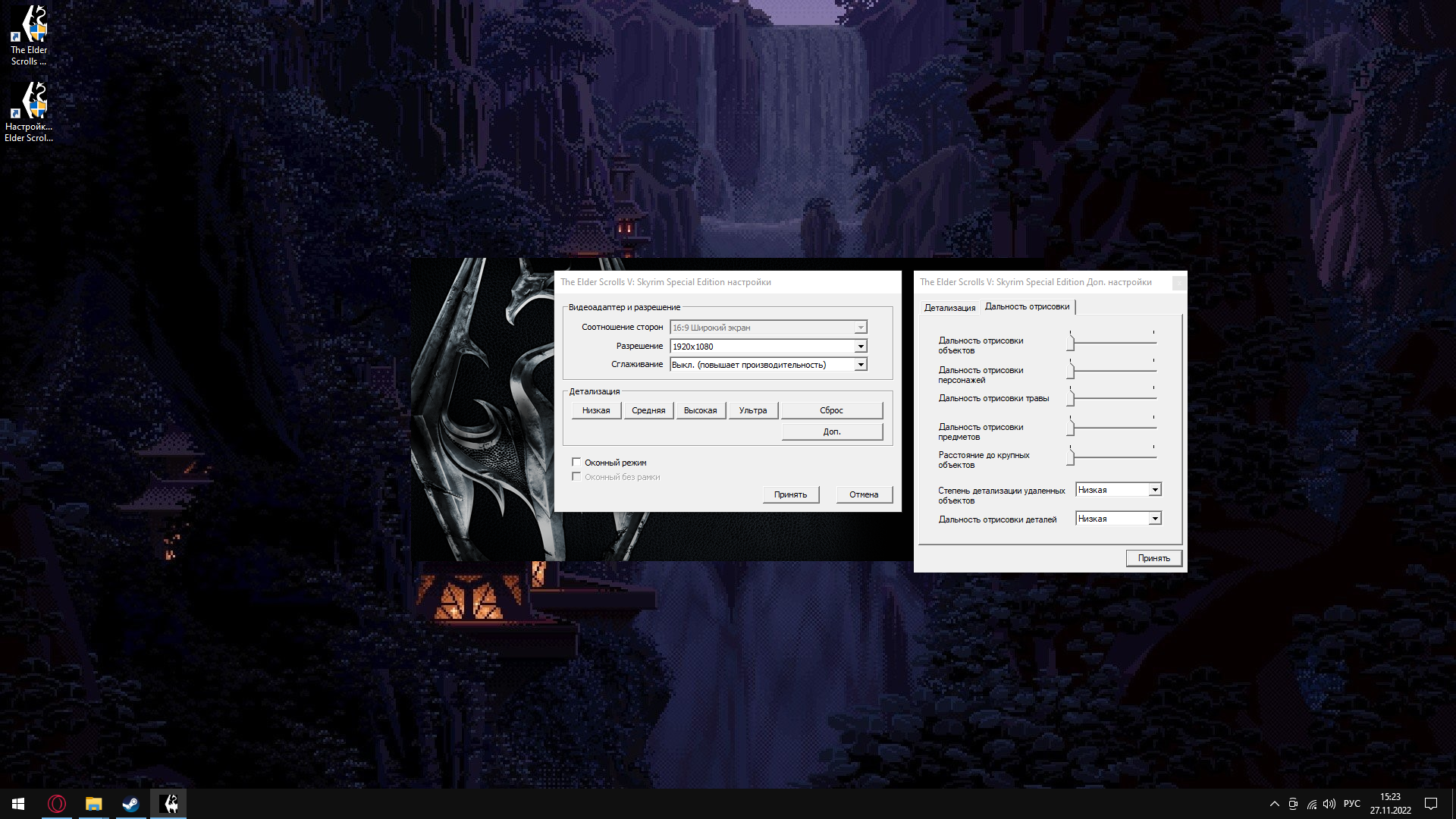
Task: Click the Сброс reset button
Action: click(x=832, y=410)
